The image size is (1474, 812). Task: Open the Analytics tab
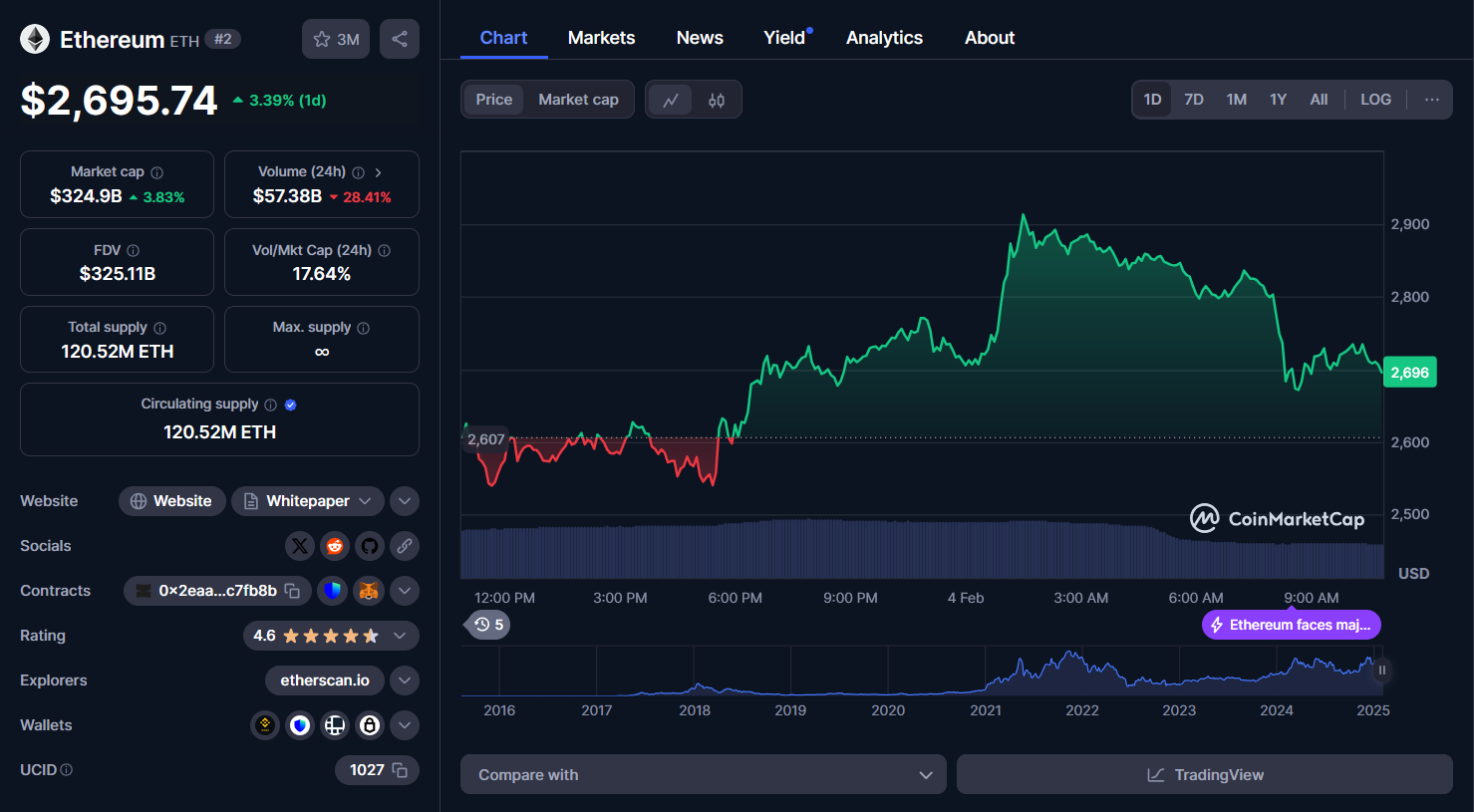pyautogui.click(x=884, y=37)
